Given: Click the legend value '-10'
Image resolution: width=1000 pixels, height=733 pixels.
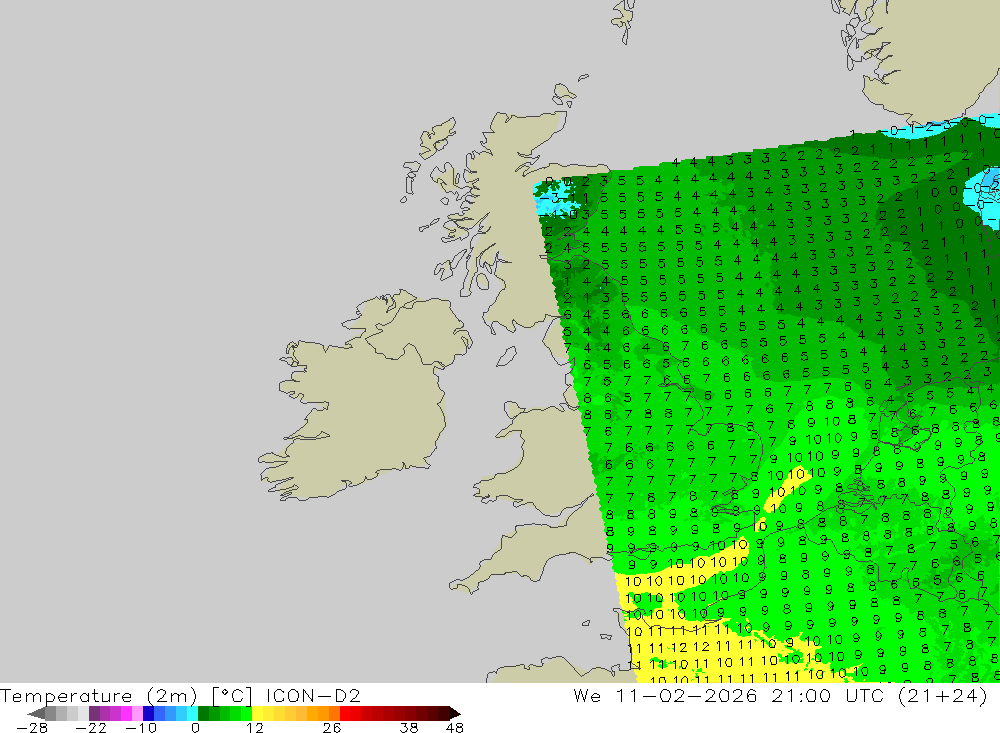Looking at the screenshot, I should tap(141, 727).
